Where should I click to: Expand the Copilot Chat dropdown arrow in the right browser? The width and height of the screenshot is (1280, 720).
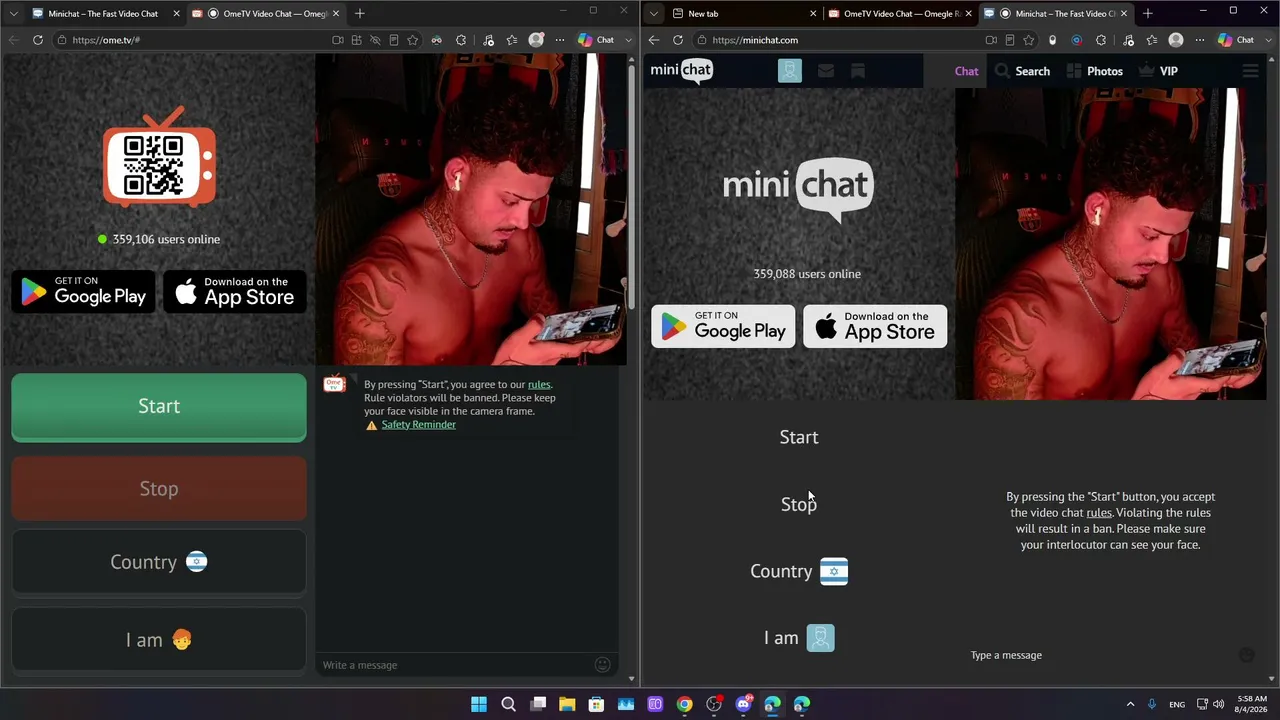tap(1268, 40)
